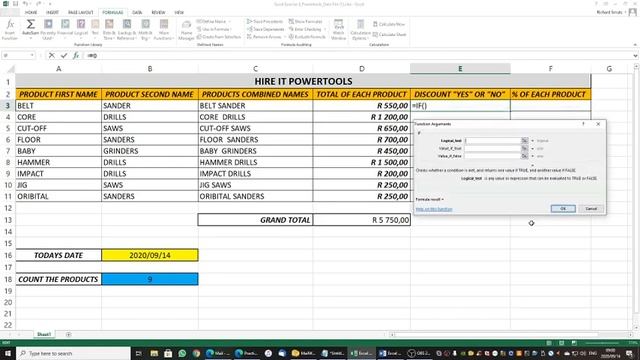Switch to the INSERT ribbon tab
The width and height of the screenshot is (640, 360).
[x=52, y=13]
